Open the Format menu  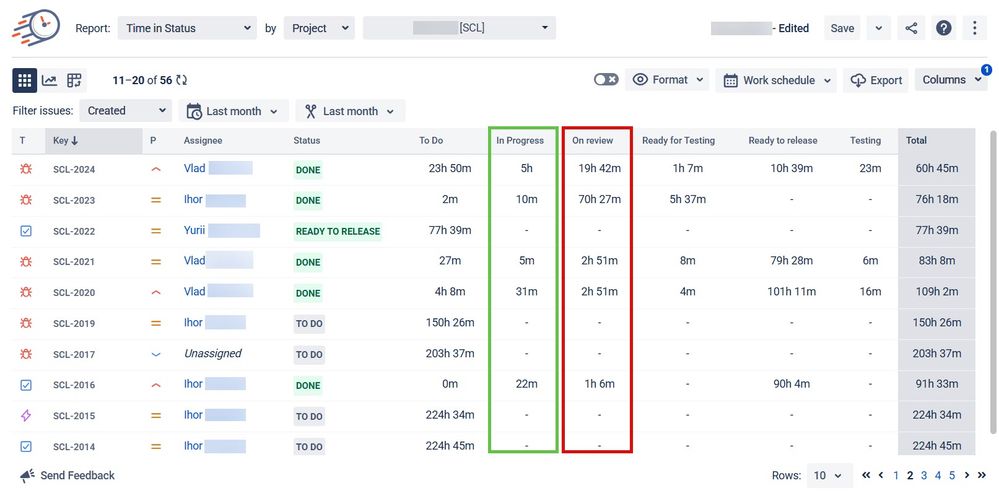[667, 80]
